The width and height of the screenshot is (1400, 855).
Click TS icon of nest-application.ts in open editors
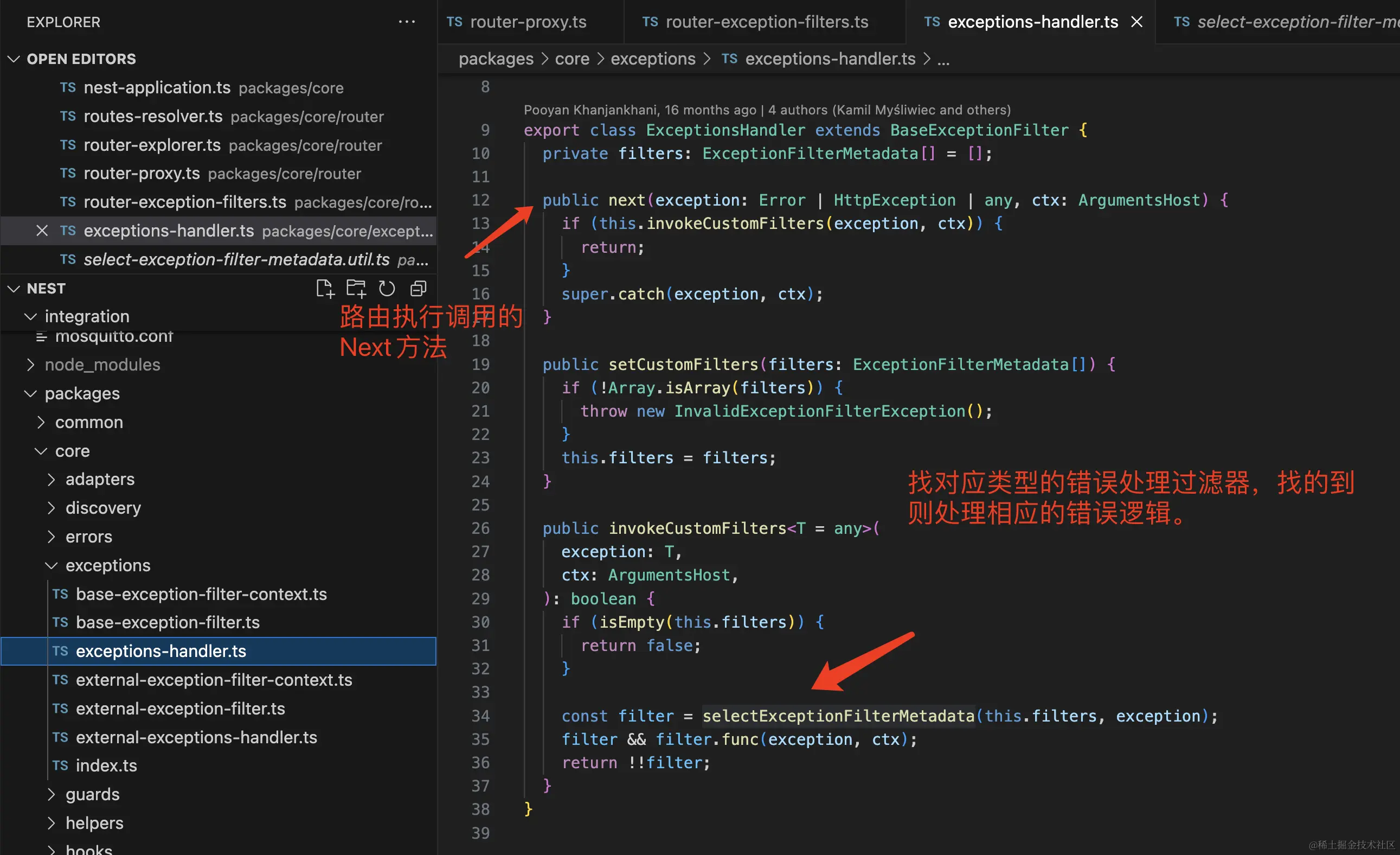(68, 87)
